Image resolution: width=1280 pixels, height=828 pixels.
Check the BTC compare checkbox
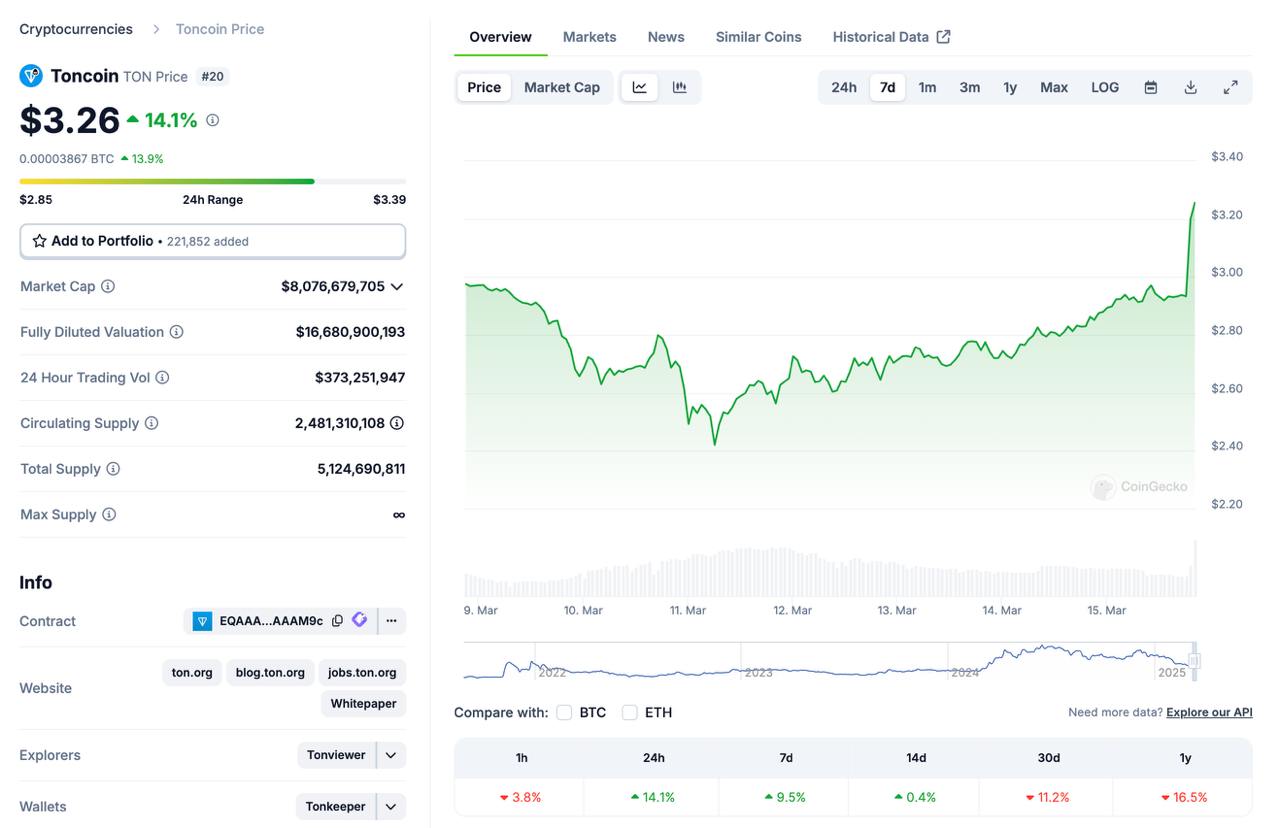click(564, 712)
